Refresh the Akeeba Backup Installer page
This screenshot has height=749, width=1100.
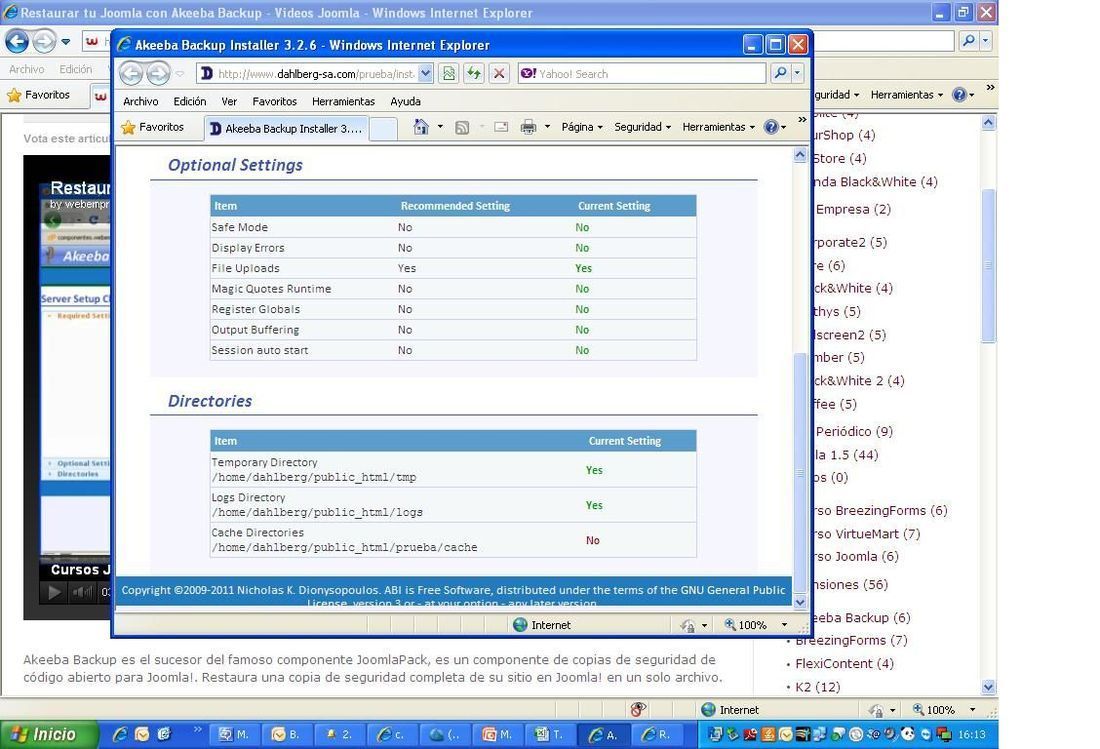coord(474,73)
